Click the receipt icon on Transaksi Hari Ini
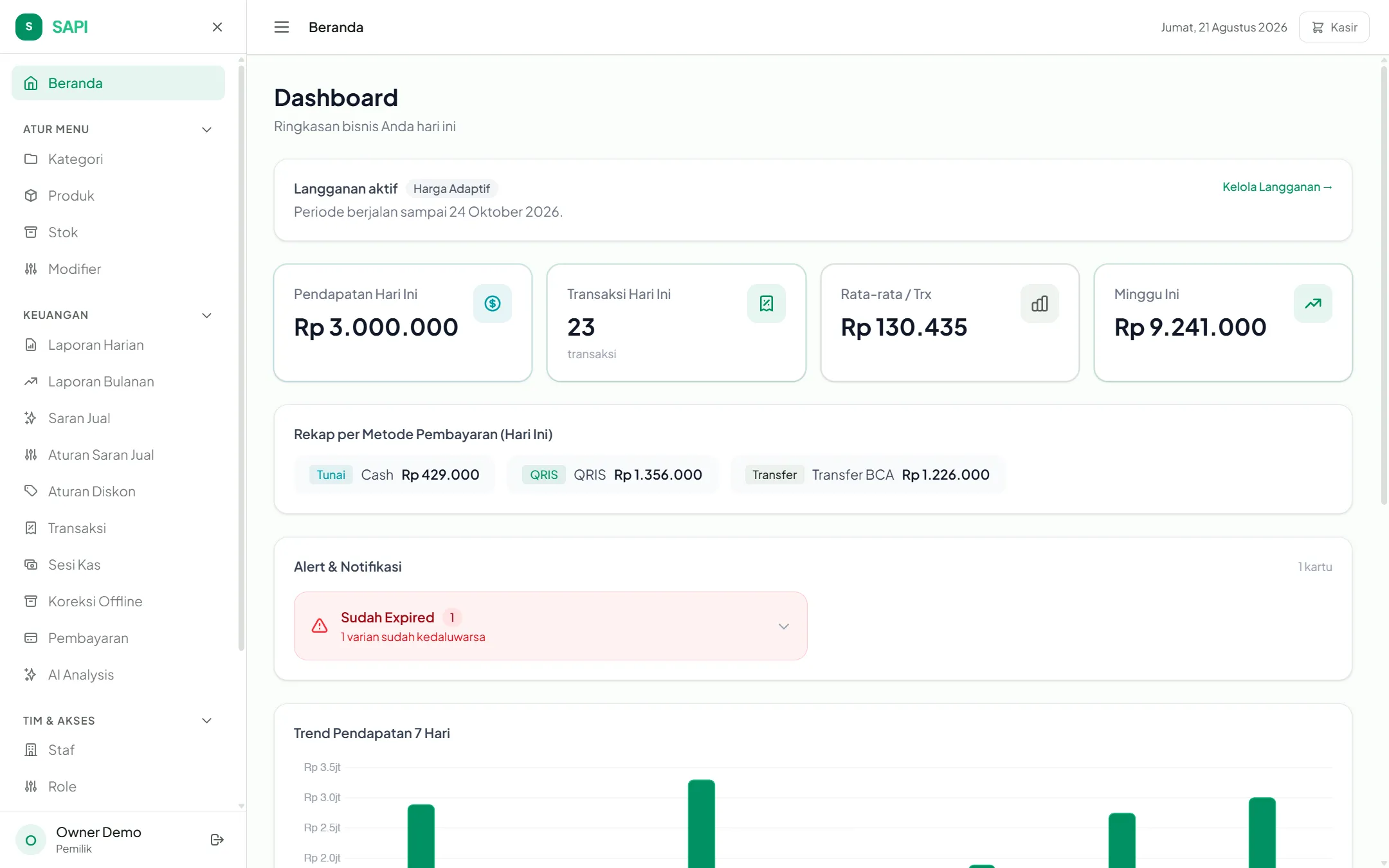 pyautogui.click(x=767, y=303)
